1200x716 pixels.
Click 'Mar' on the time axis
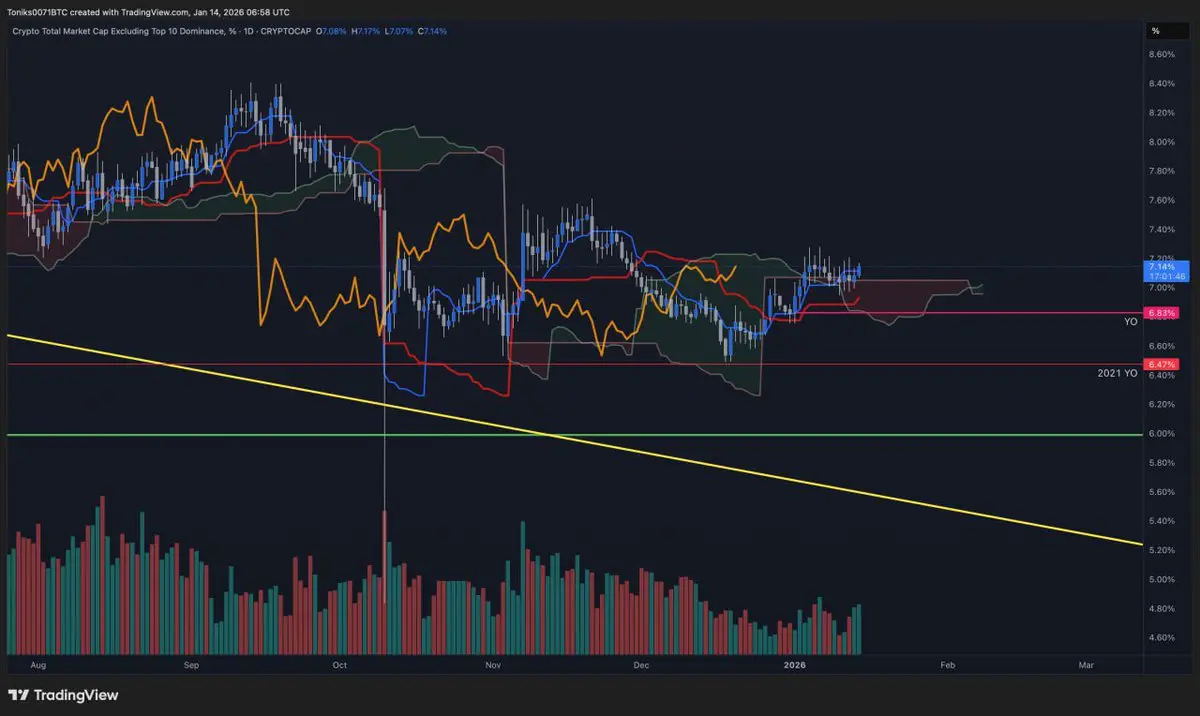click(1087, 664)
